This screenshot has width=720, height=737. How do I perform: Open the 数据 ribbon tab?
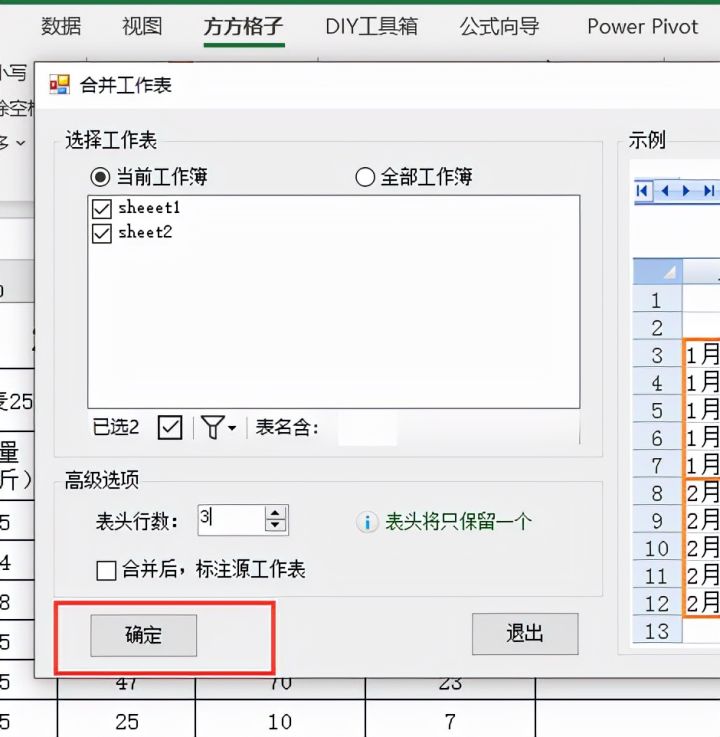tap(61, 26)
